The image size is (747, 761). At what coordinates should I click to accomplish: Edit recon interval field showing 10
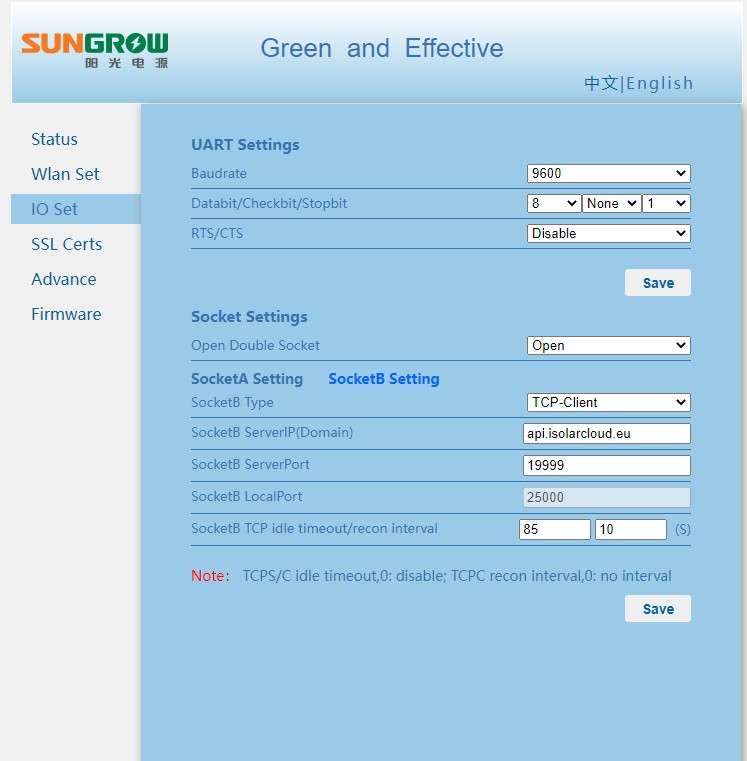click(631, 529)
